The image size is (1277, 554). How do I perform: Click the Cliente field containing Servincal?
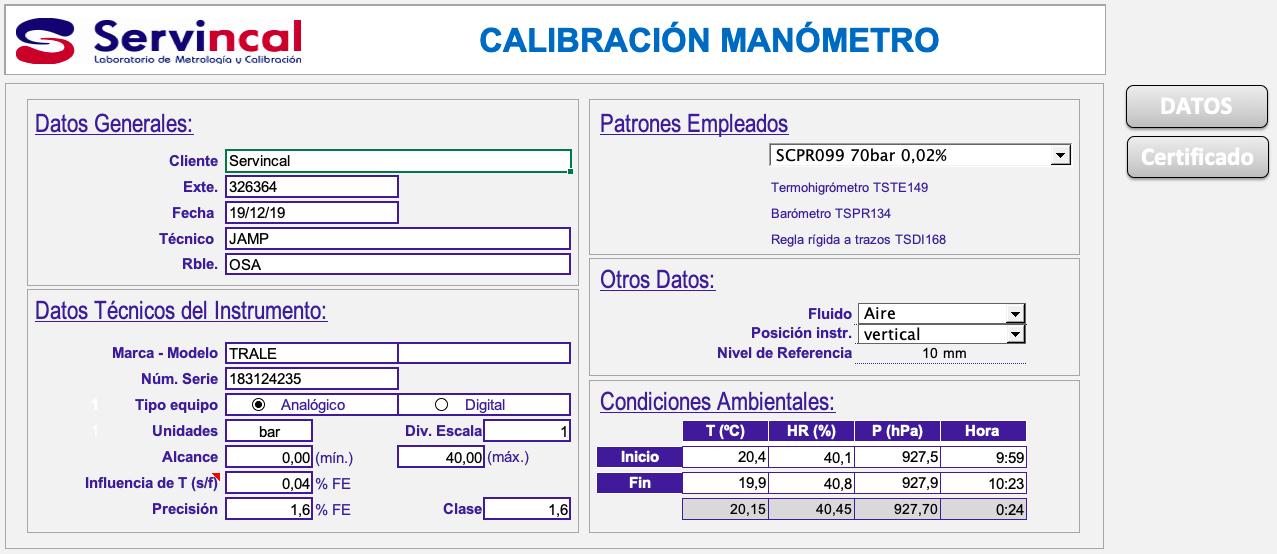tap(398, 160)
